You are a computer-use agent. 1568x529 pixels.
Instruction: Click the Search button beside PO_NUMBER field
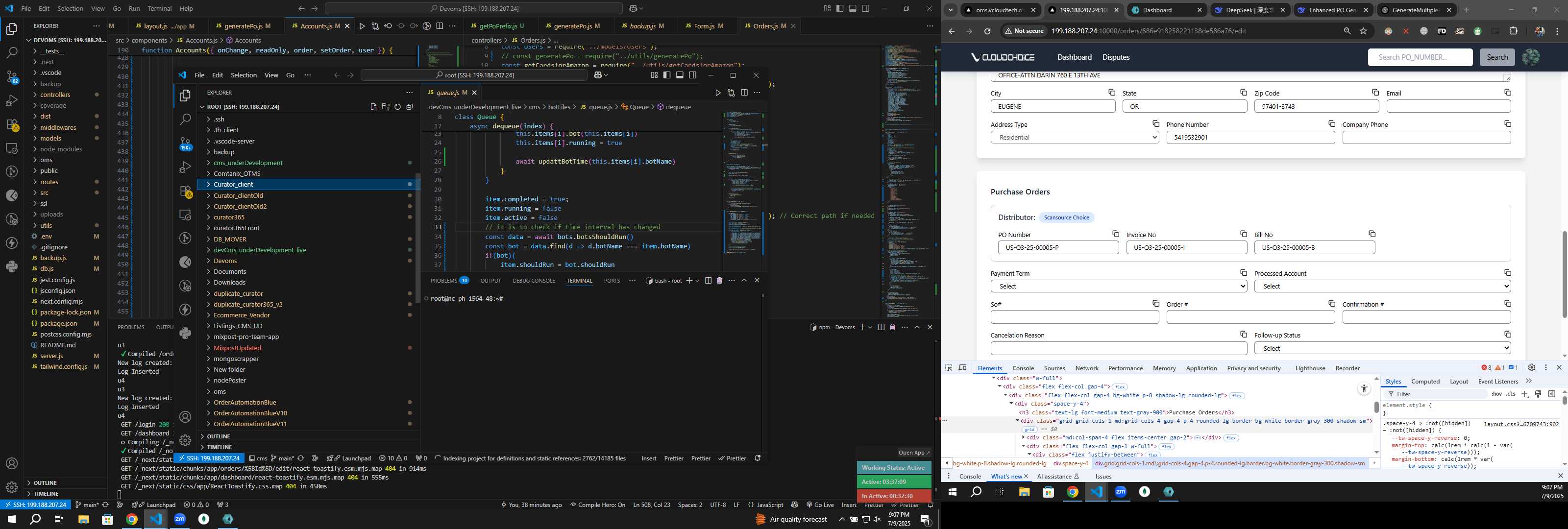pos(1497,57)
